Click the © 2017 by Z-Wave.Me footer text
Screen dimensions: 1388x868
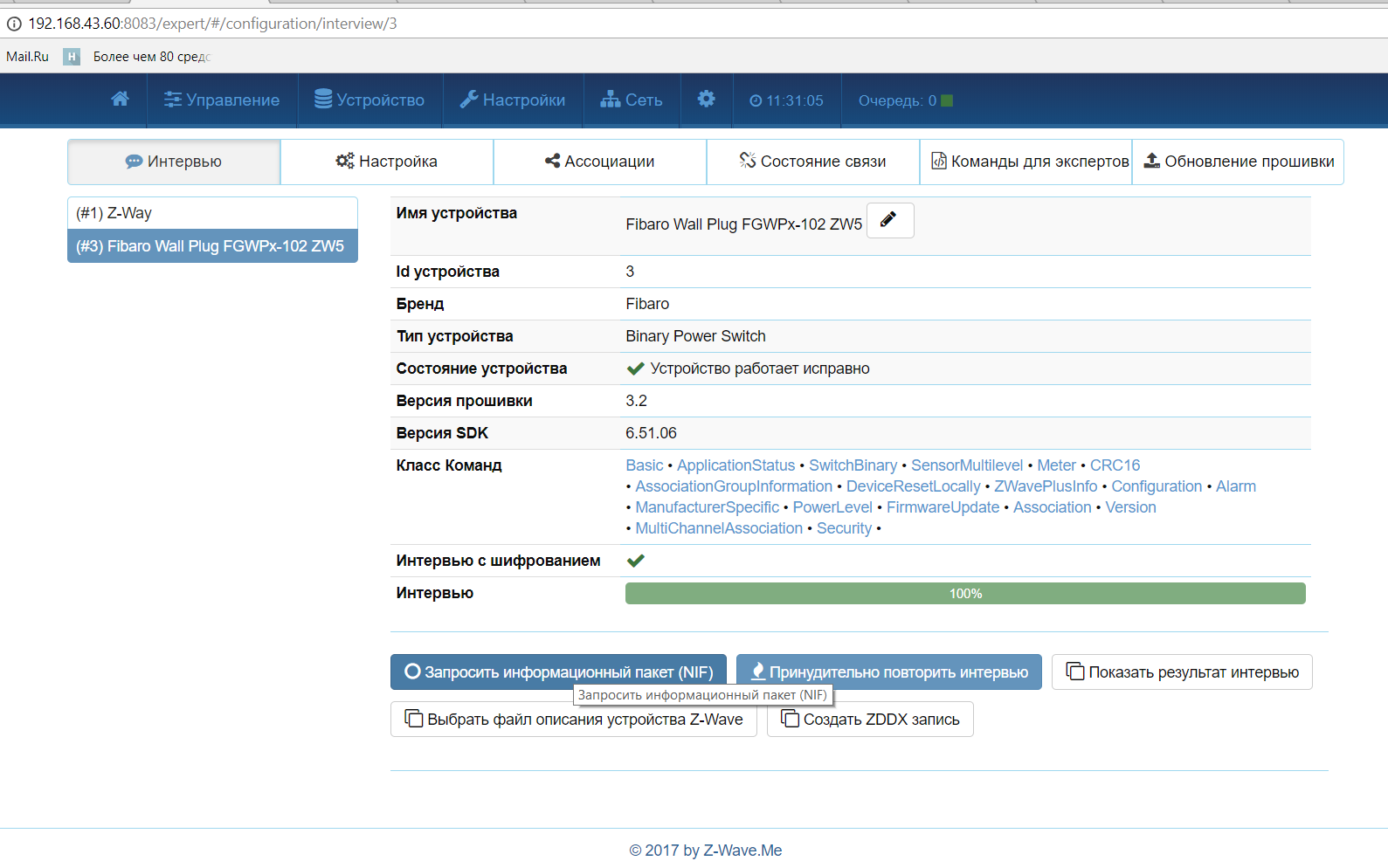(x=706, y=851)
